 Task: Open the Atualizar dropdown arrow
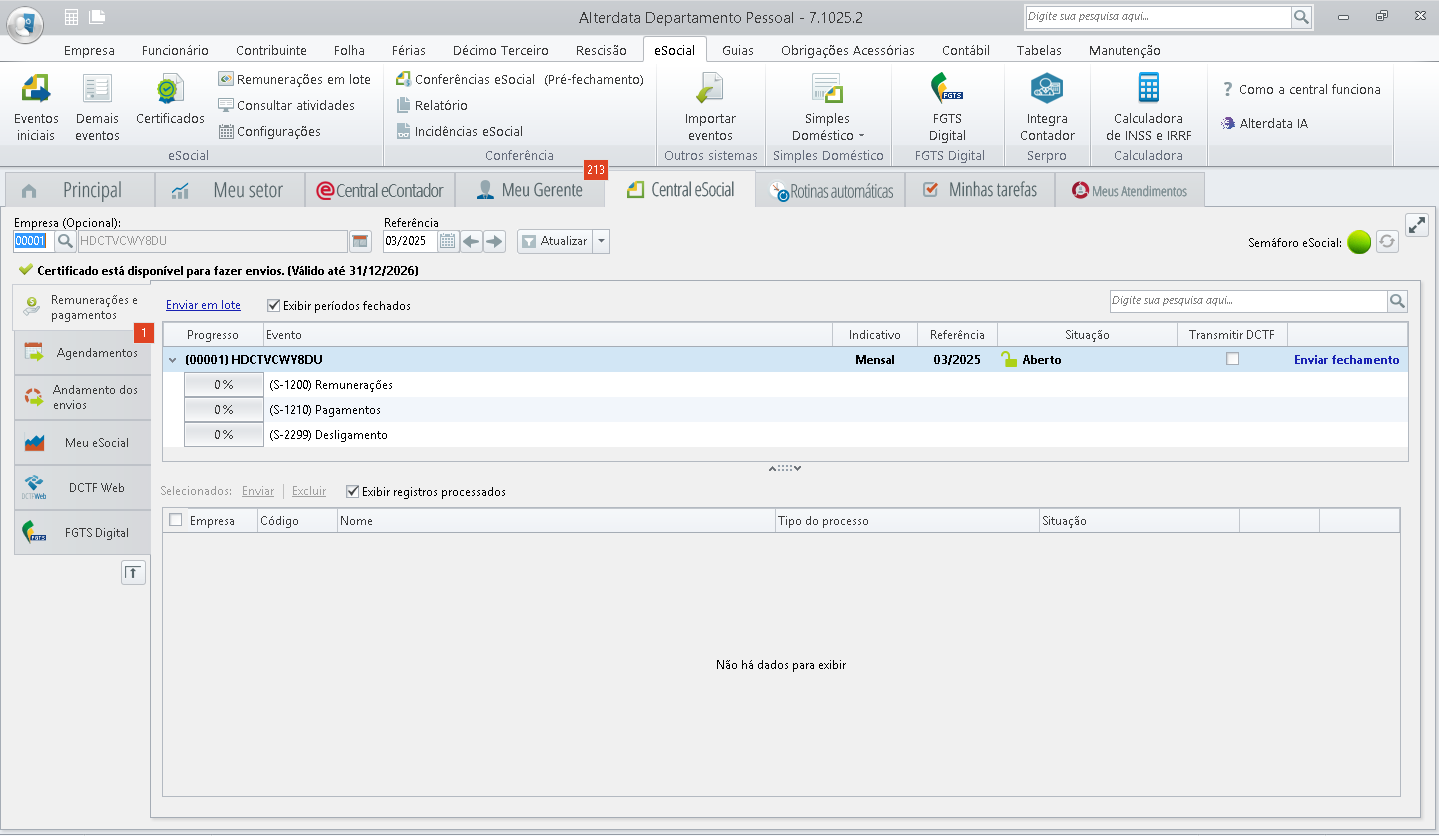pos(600,241)
